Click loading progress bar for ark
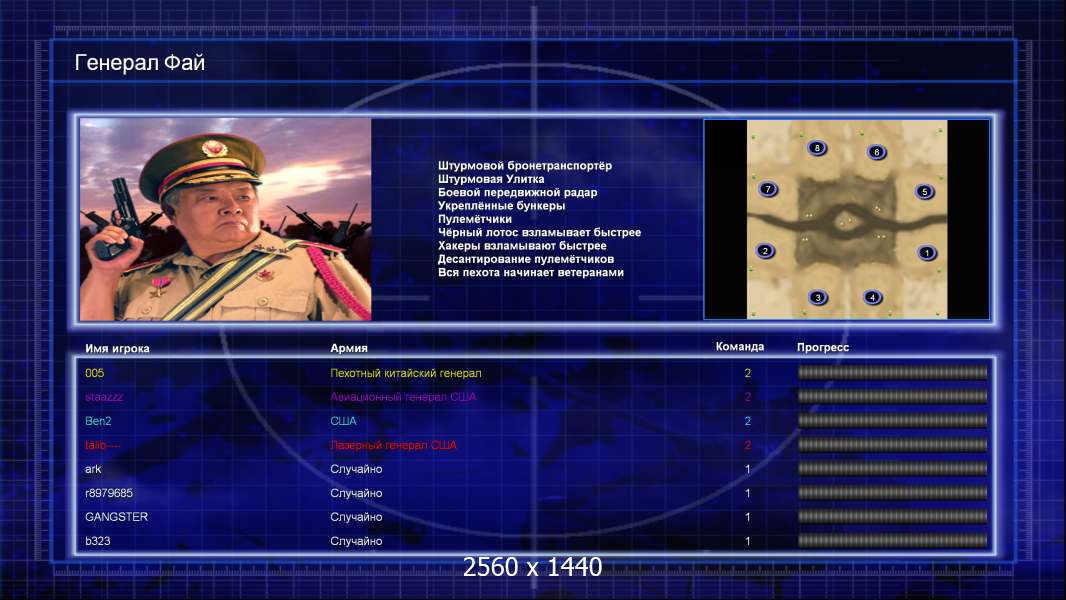1066x600 pixels. 893,468
